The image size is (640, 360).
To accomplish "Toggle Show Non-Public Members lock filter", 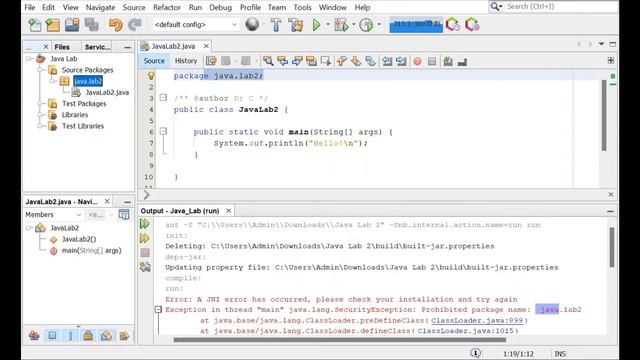I will (88, 336).
